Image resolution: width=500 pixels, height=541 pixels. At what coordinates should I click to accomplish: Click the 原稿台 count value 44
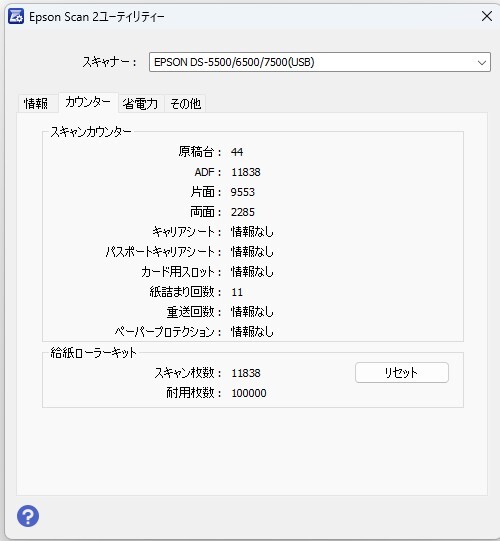point(237,152)
